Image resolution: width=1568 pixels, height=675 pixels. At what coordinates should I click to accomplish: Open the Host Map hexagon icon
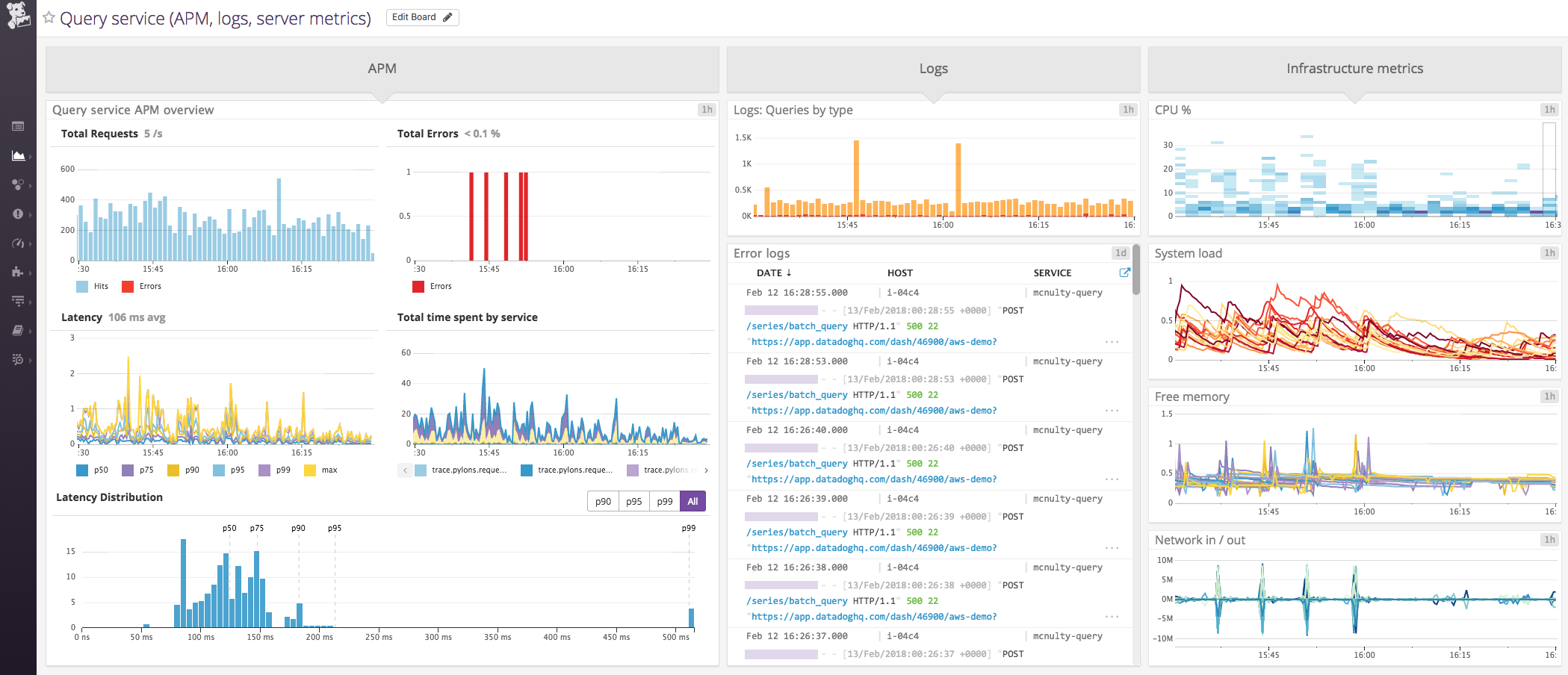19,185
